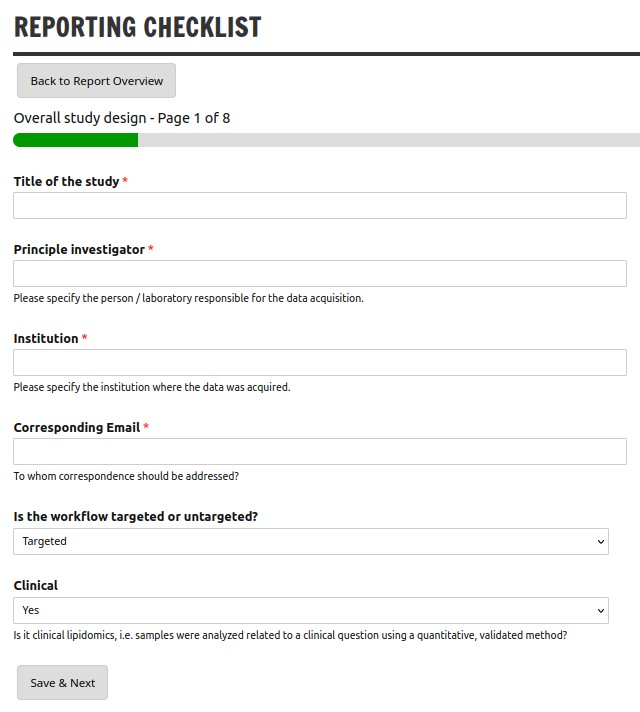Click the green filled progress bar segment
640x712 pixels.
tap(75, 140)
